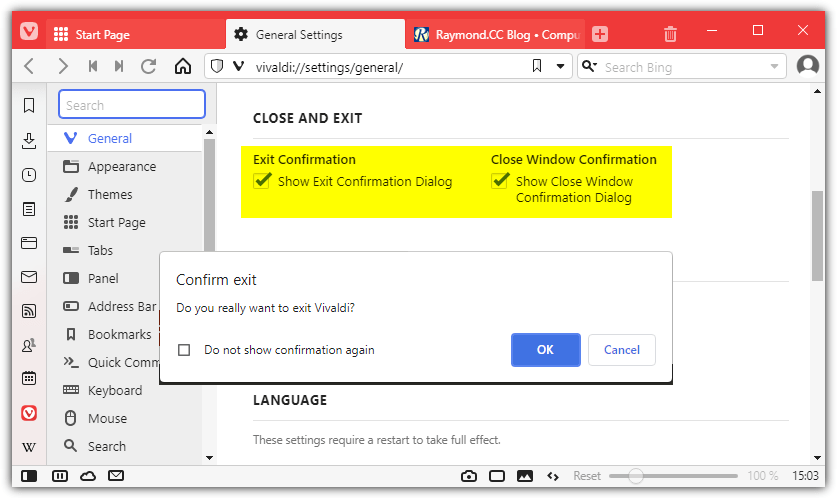The width and height of the screenshot is (837, 498).
Task: Adjust the zoom slider handle
Action: coord(635,476)
